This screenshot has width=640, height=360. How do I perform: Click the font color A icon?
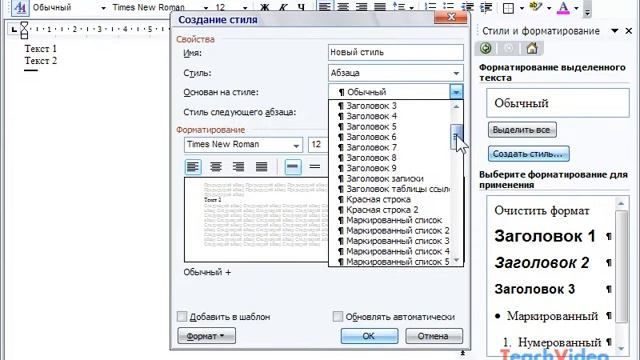pyautogui.click(x=563, y=7)
